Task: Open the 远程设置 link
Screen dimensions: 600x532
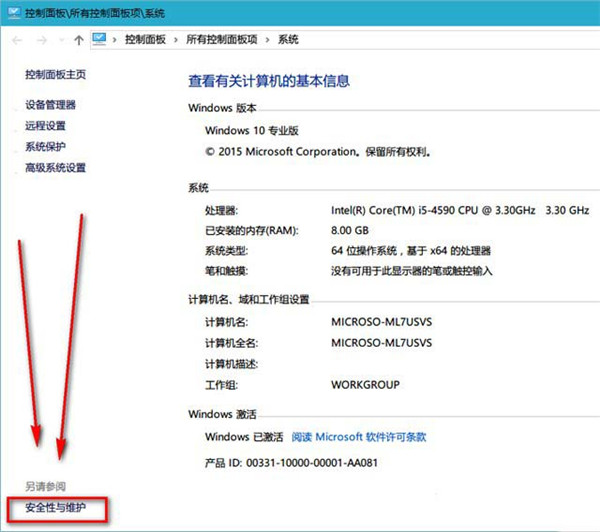Action: click(x=45, y=126)
